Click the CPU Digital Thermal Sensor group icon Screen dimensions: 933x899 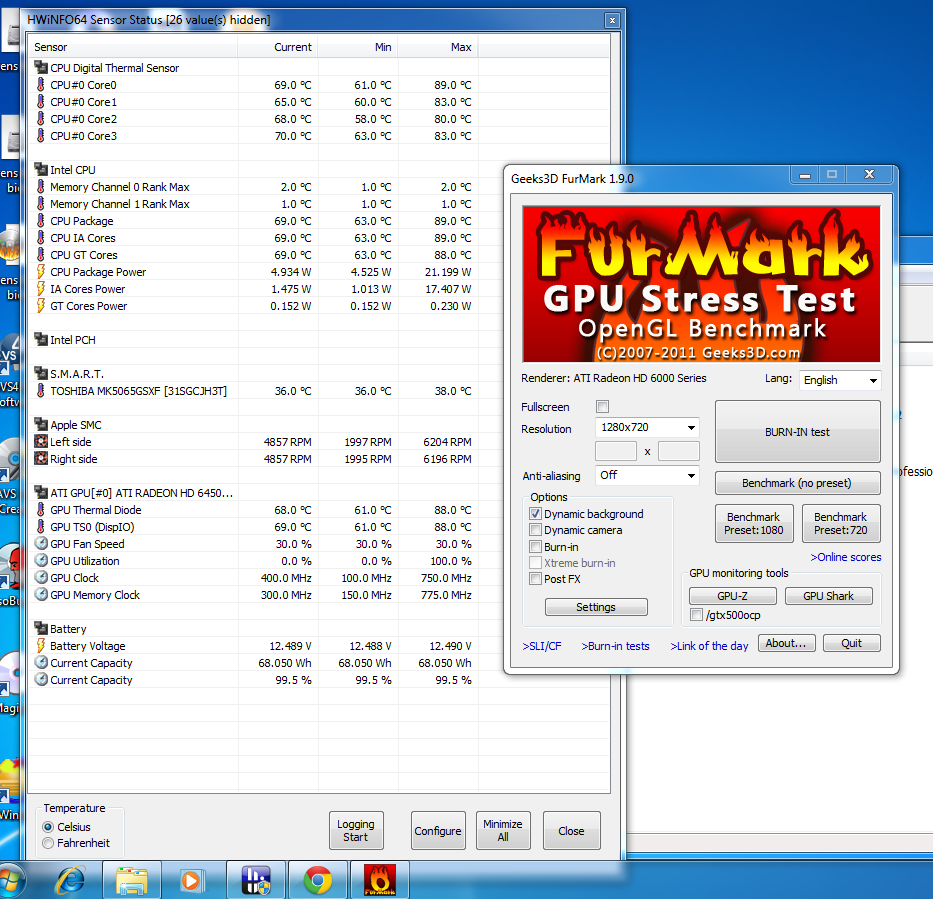41,67
